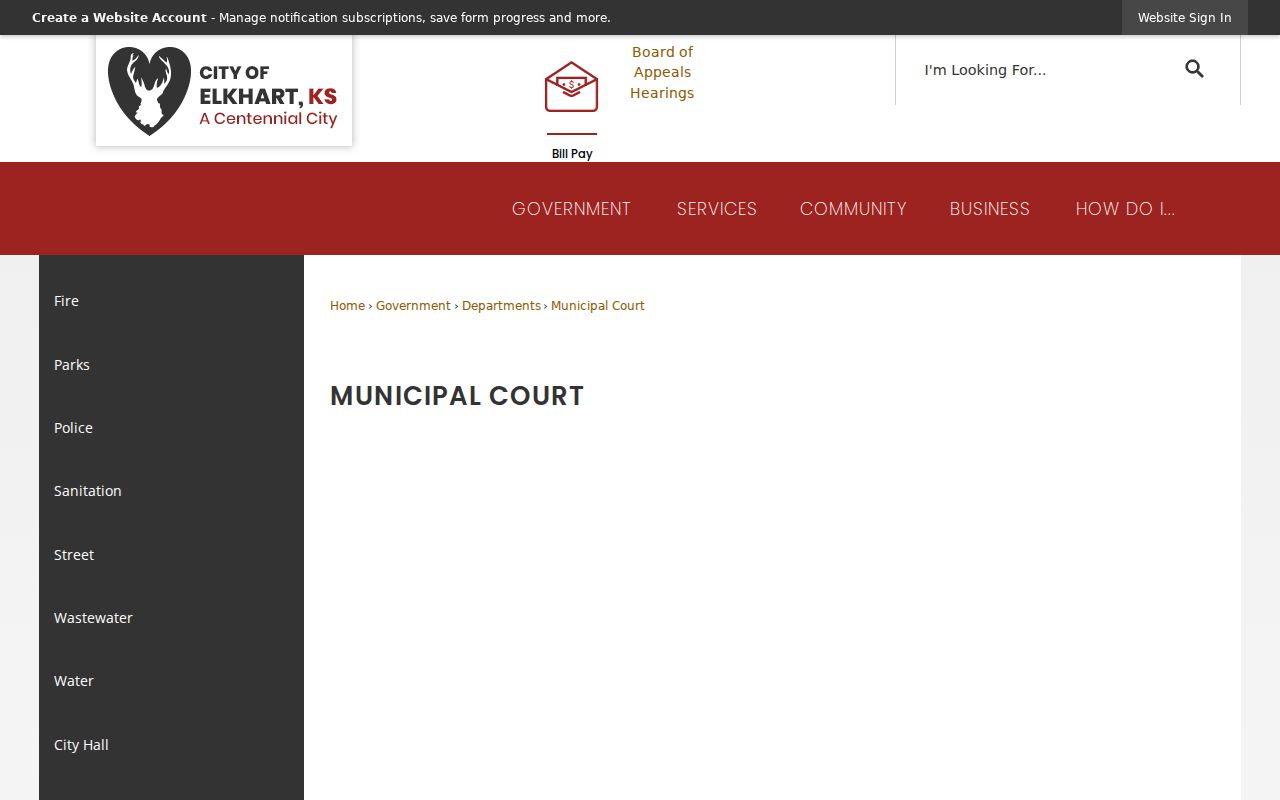Open Wastewater in the sidebar
Image resolution: width=1280 pixels, height=800 pixels.
pyautogui.click(x=171, y=618)
